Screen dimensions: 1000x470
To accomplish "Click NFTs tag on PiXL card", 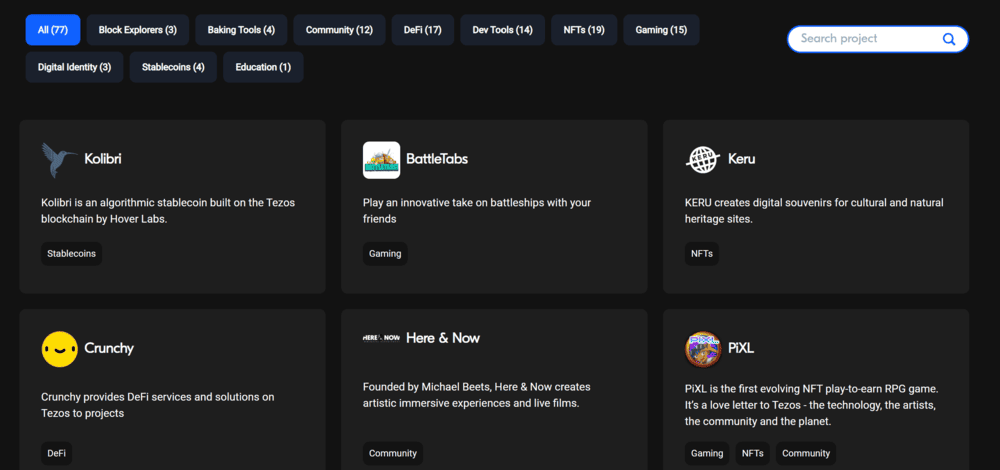I will click(753, 453).
